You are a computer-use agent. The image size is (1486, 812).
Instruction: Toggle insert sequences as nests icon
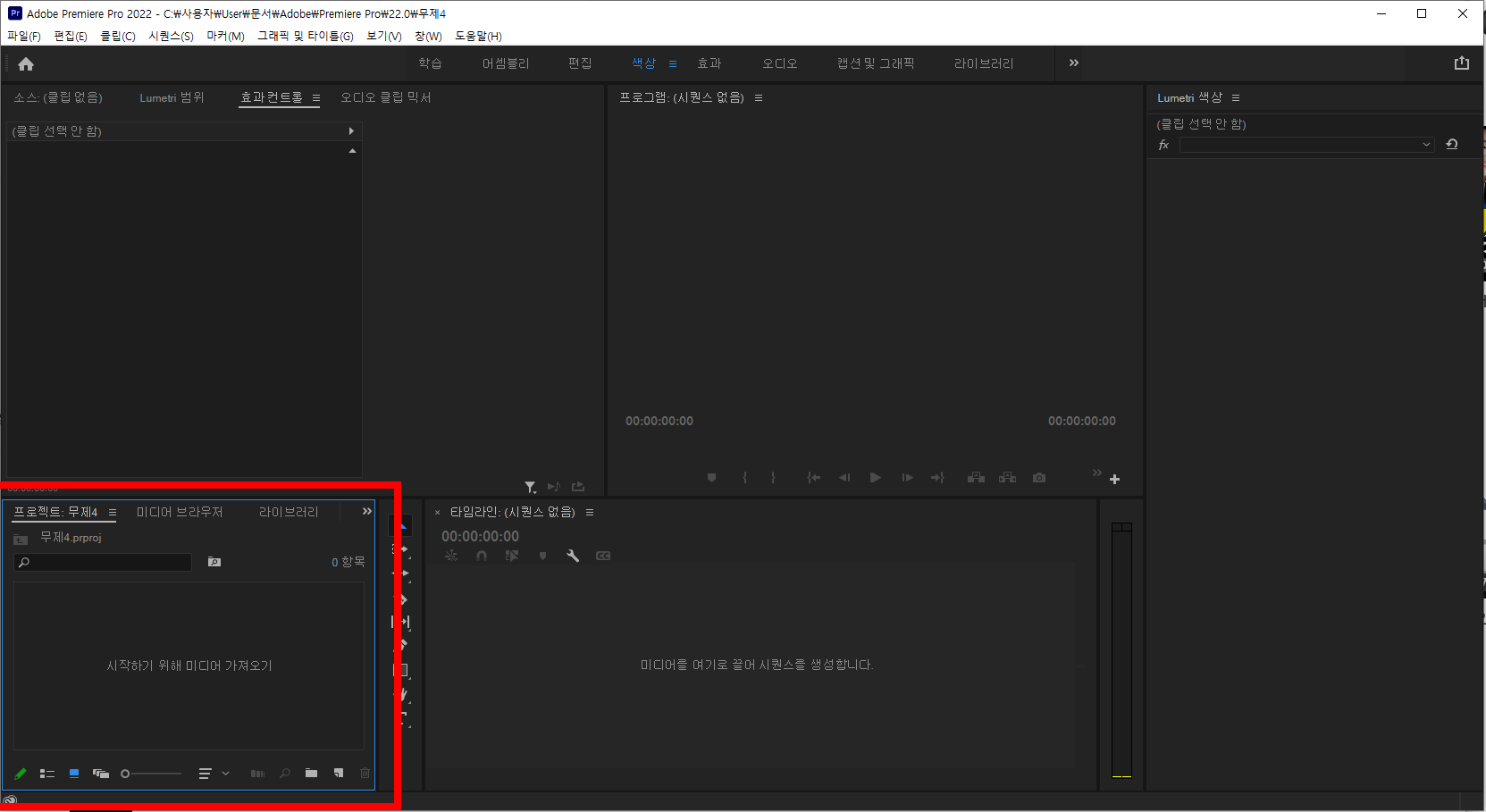click(451, 556)
